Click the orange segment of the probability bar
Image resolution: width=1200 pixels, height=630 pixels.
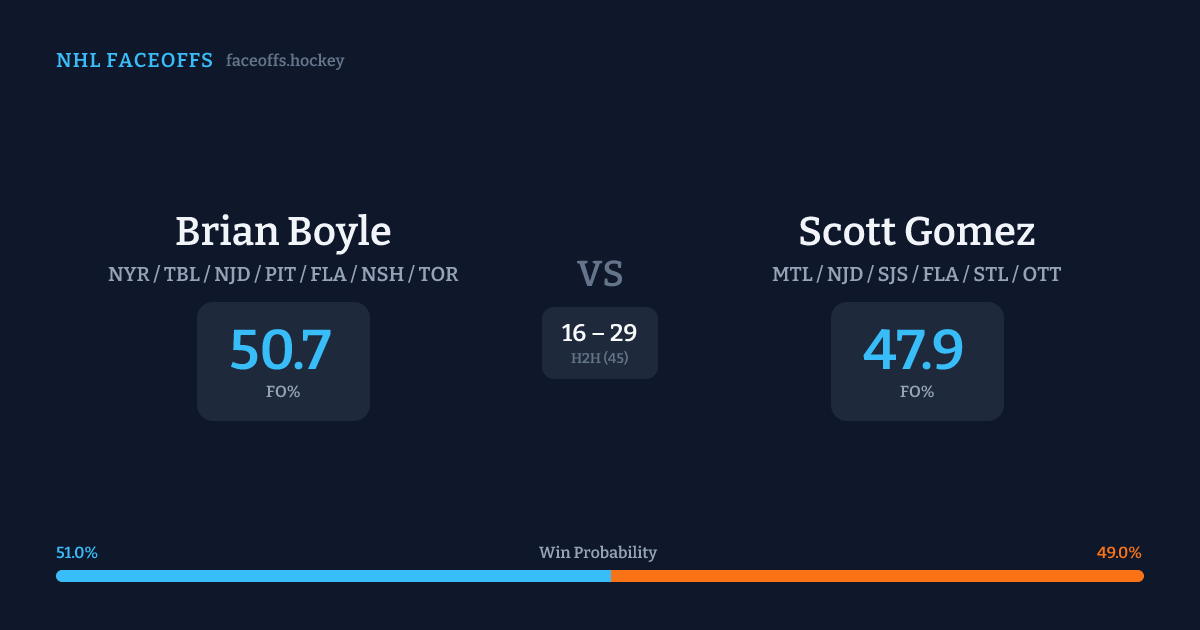(877, 576)
